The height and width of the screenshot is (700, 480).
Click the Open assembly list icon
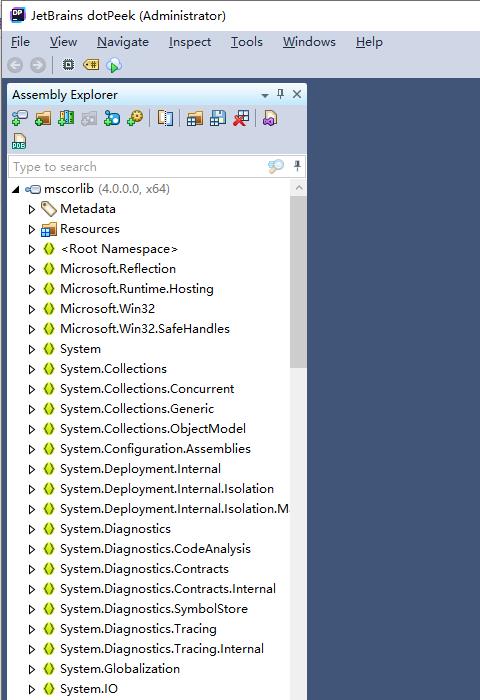pyautogui.click(x=195, y=118)
